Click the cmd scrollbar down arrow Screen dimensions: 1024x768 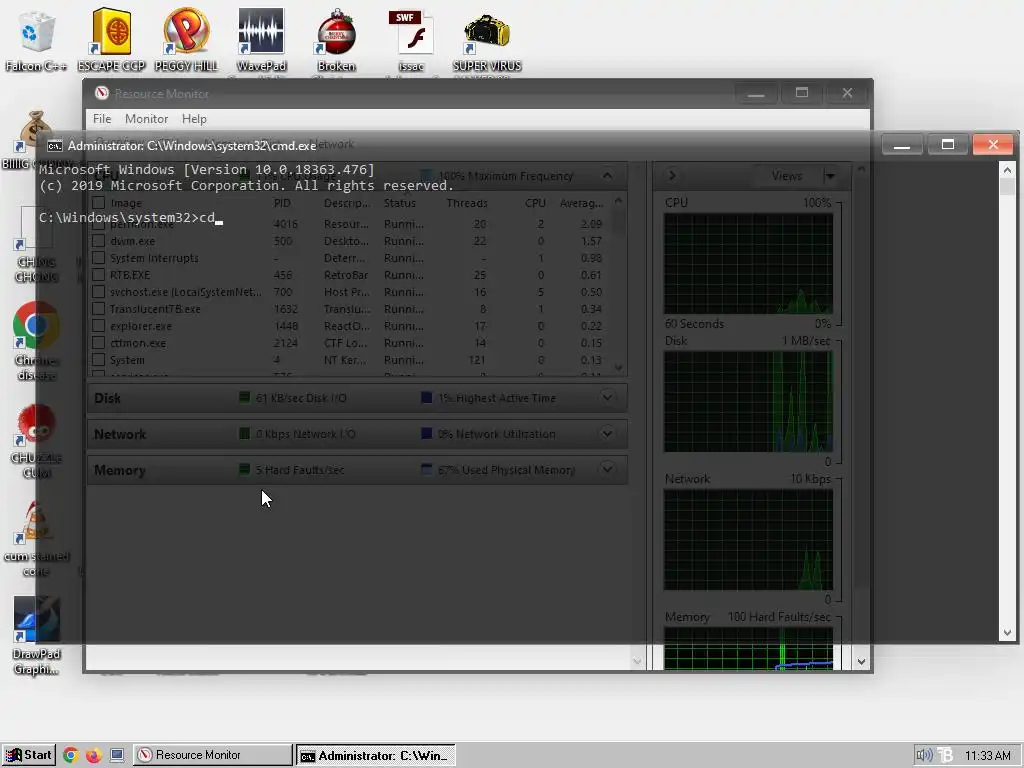click(x=1007, y=633)
